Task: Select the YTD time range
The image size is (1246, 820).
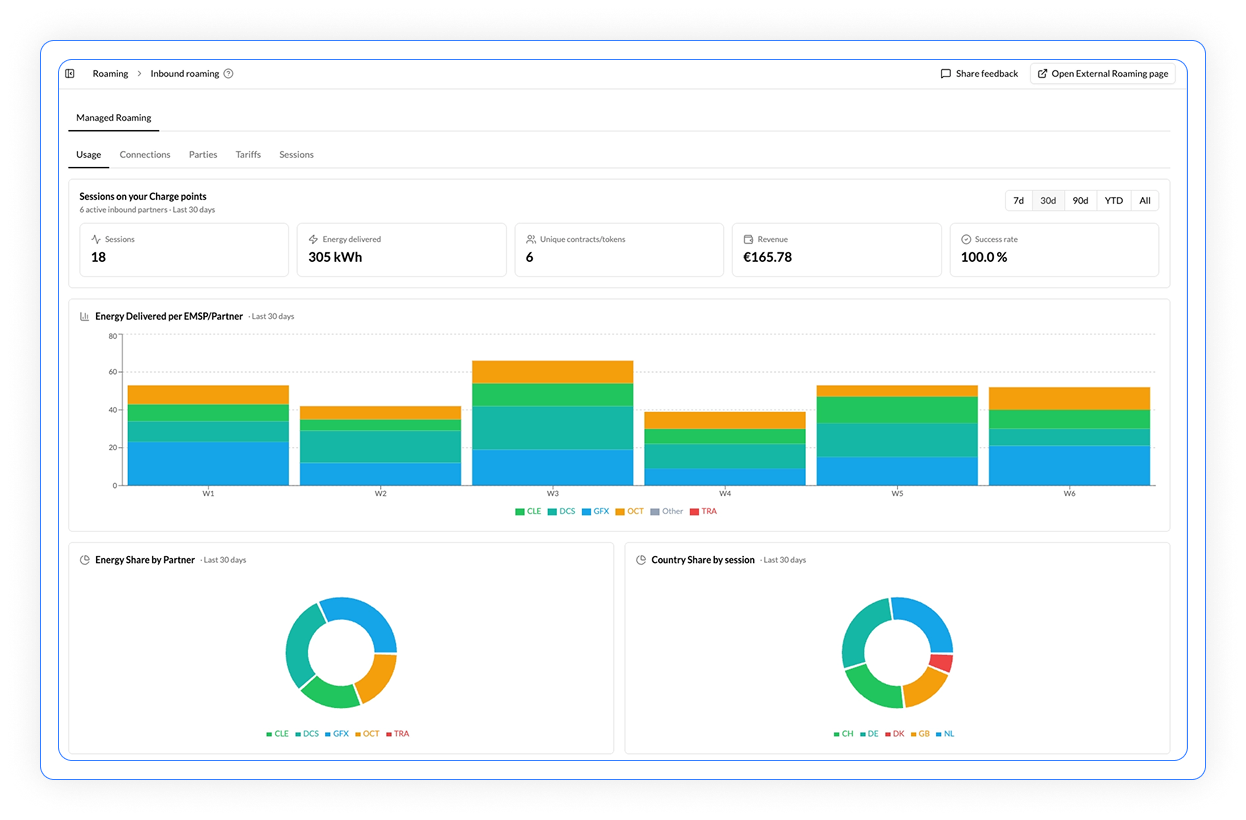Action: coord(1114,201)
